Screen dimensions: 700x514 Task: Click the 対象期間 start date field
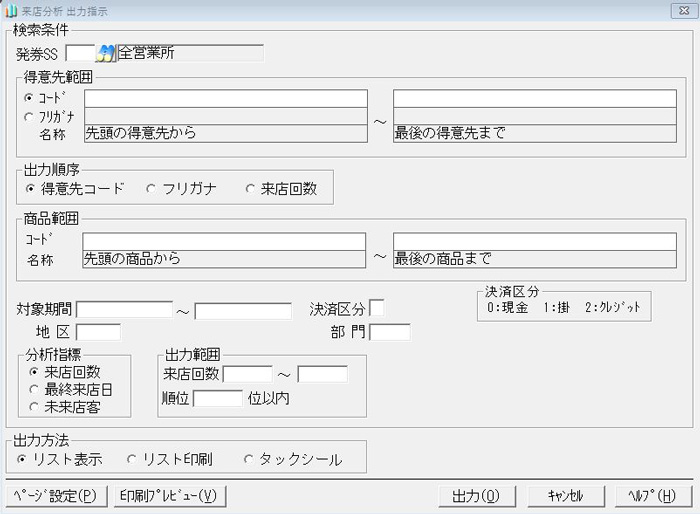pyautogui.click(x=125, y=310)
